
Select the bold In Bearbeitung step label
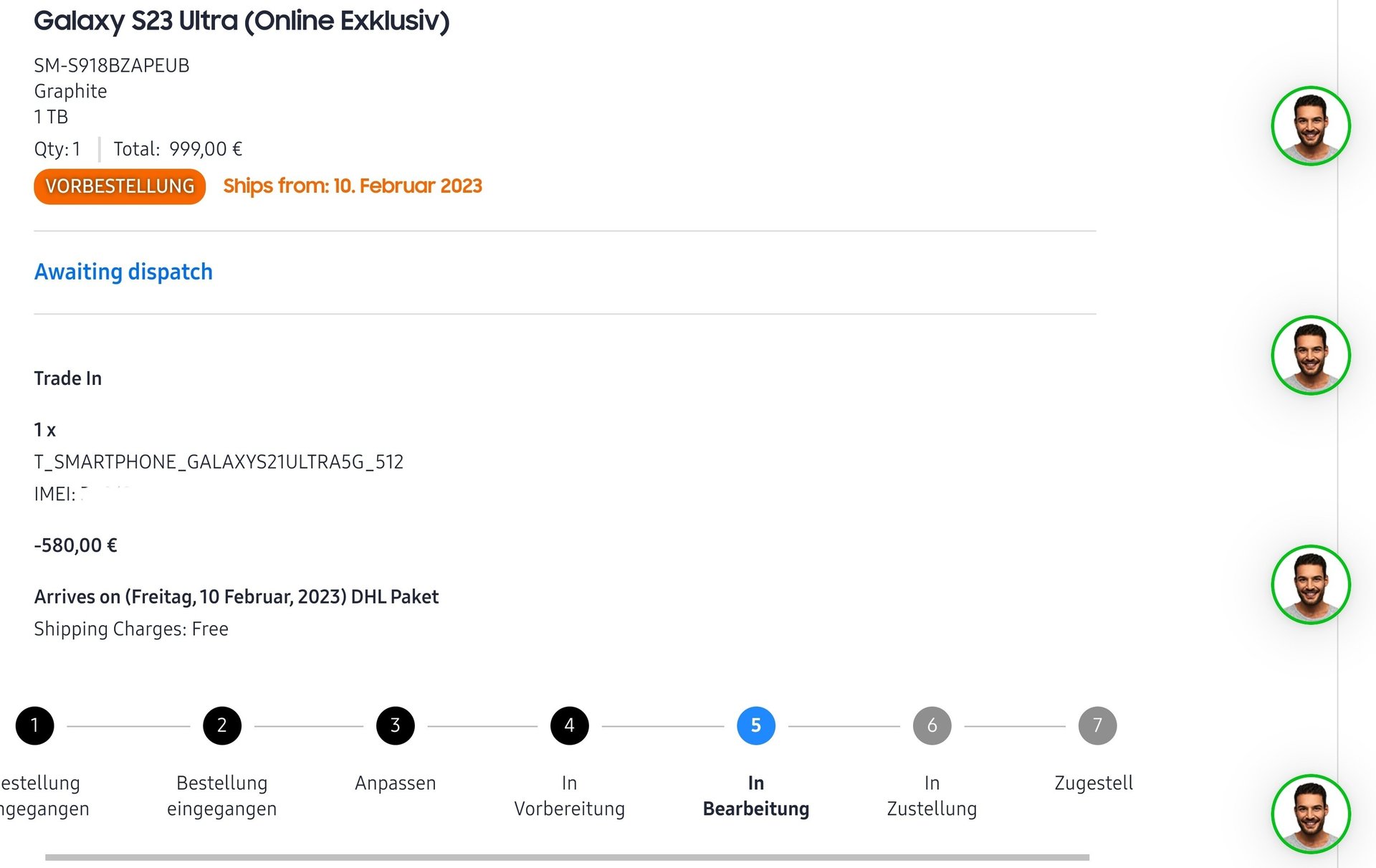pyautogui.click(x=756, y=796)
